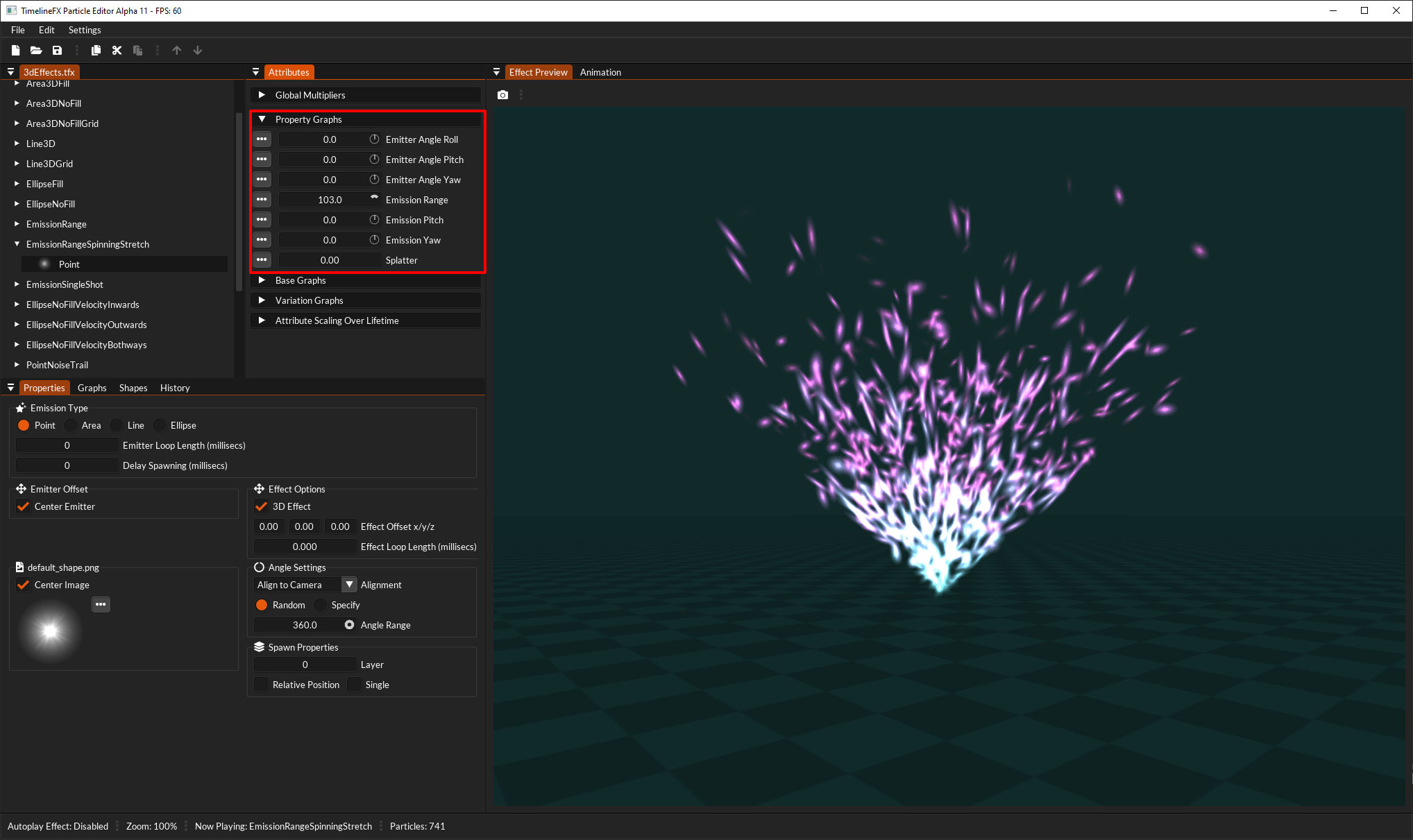The height and width of the screenshot is (840, 1413).
Task: Take a snapshot using the camera icon
Action: tap(502, 94)
